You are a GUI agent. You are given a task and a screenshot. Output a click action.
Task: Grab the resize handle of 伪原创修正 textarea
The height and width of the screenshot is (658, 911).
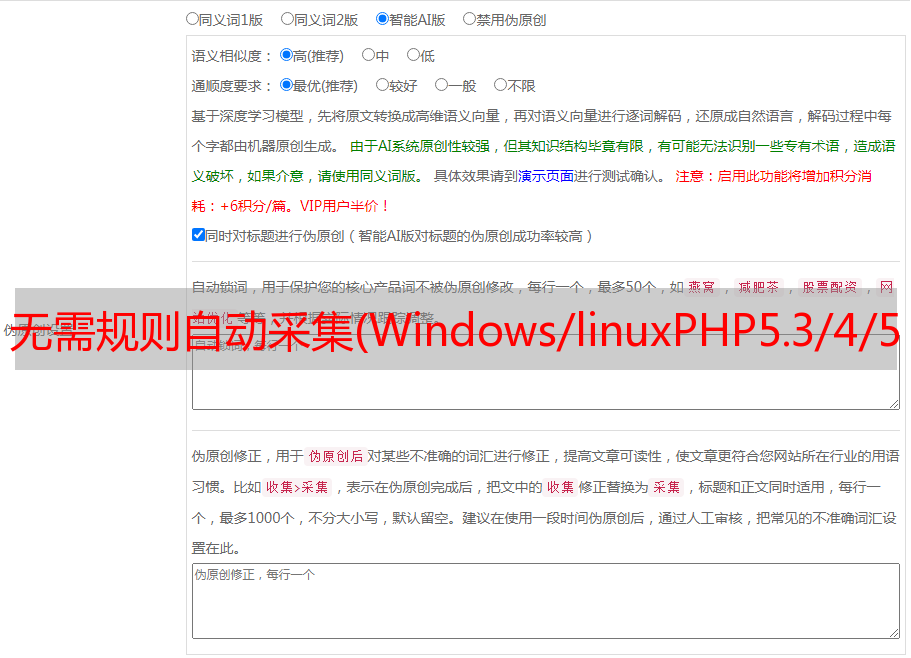[x=894, y=634]
